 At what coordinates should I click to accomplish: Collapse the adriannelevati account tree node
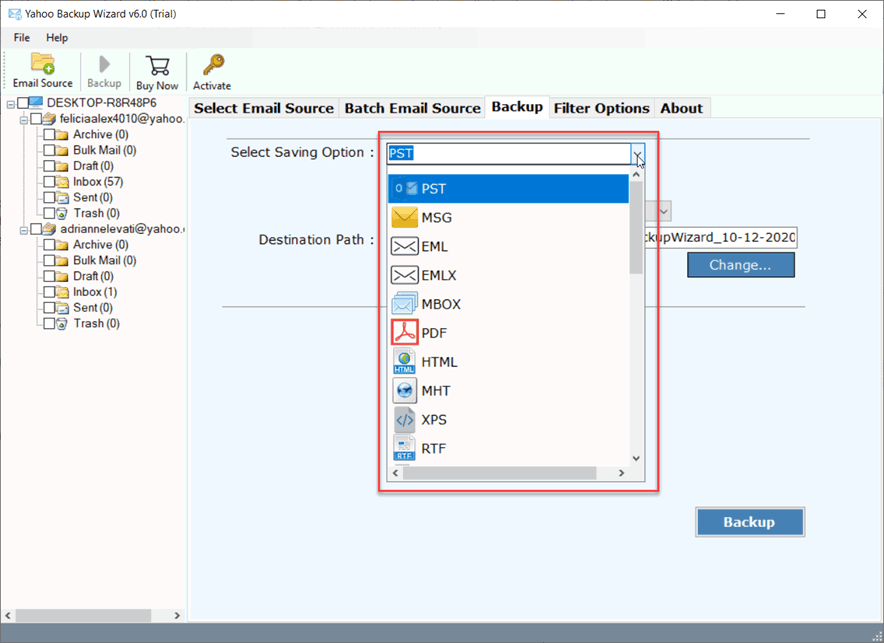[x=24, y=229]
